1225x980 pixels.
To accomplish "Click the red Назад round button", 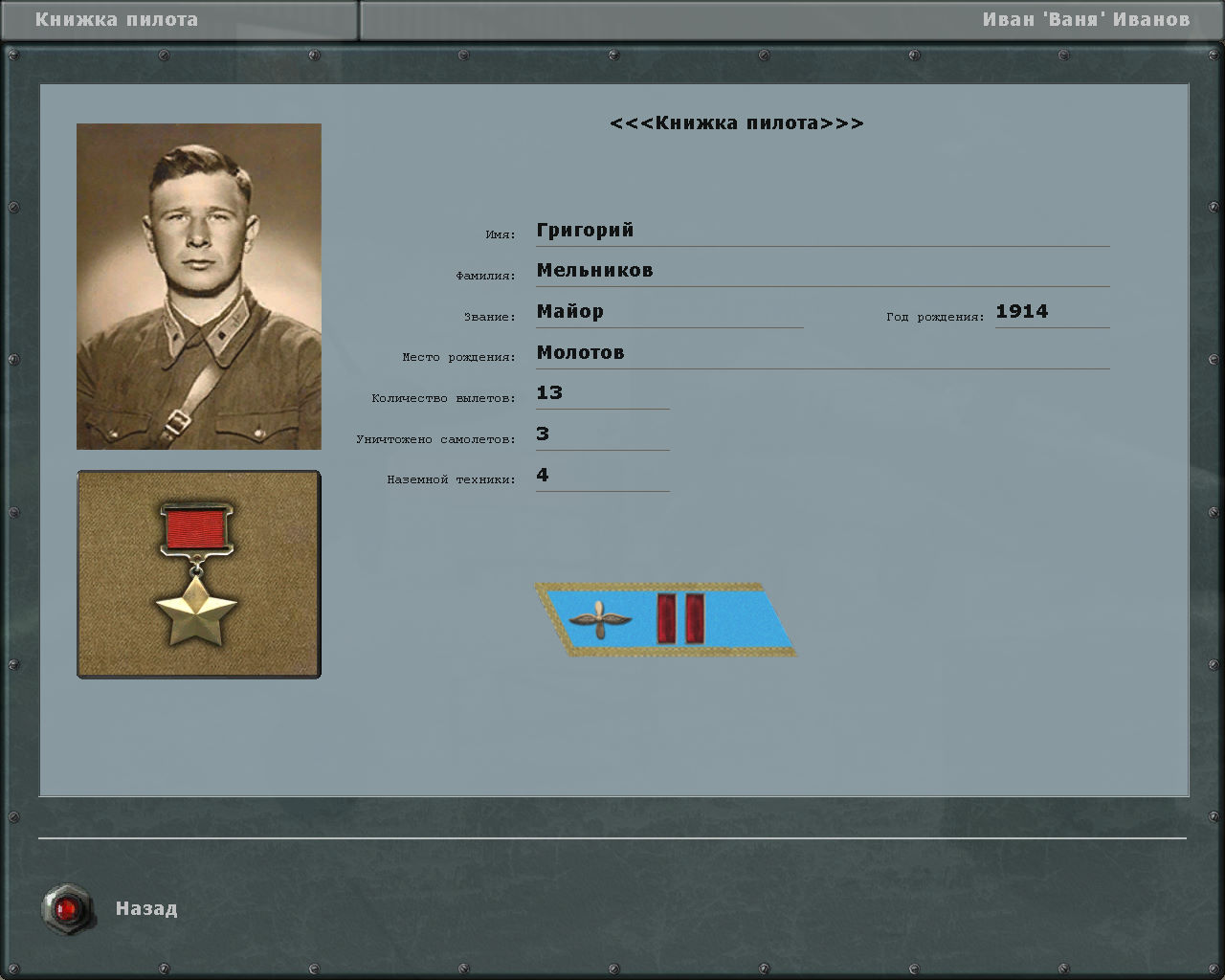I will pyautogui.click(x=69, y=909).
